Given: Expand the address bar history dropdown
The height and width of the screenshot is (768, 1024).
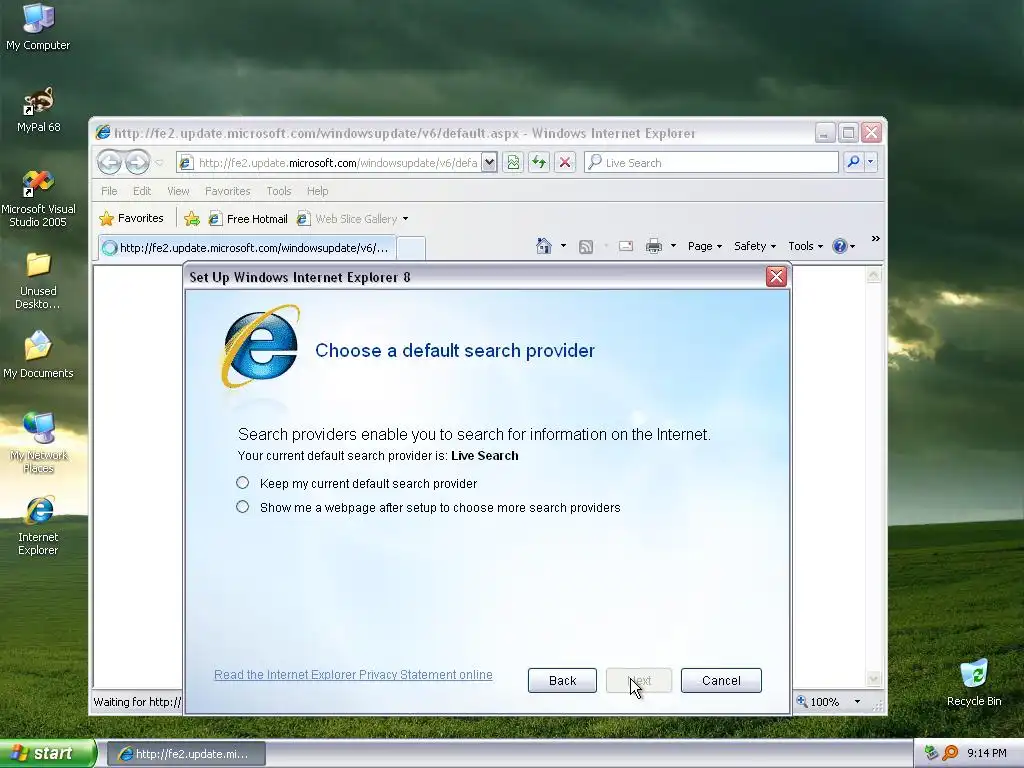Looking at the screenshot, I should click(489, 162).
